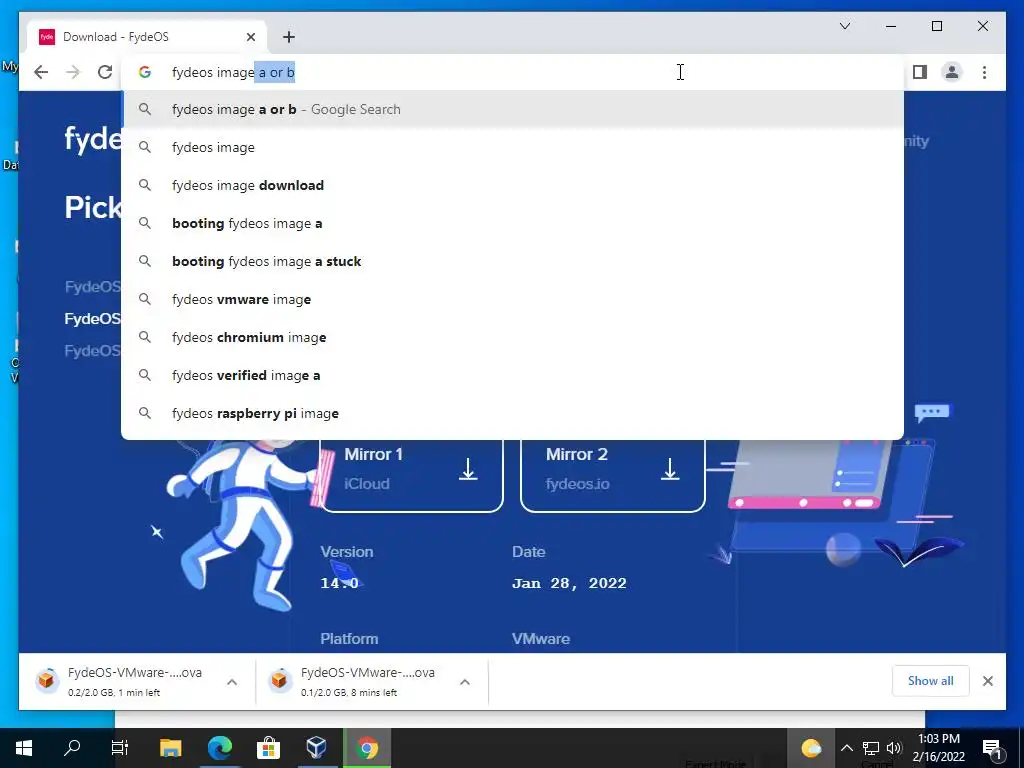Select suggestion 'fydeos vmware image'
The image size is (1024, 768).
coord(512,299)
